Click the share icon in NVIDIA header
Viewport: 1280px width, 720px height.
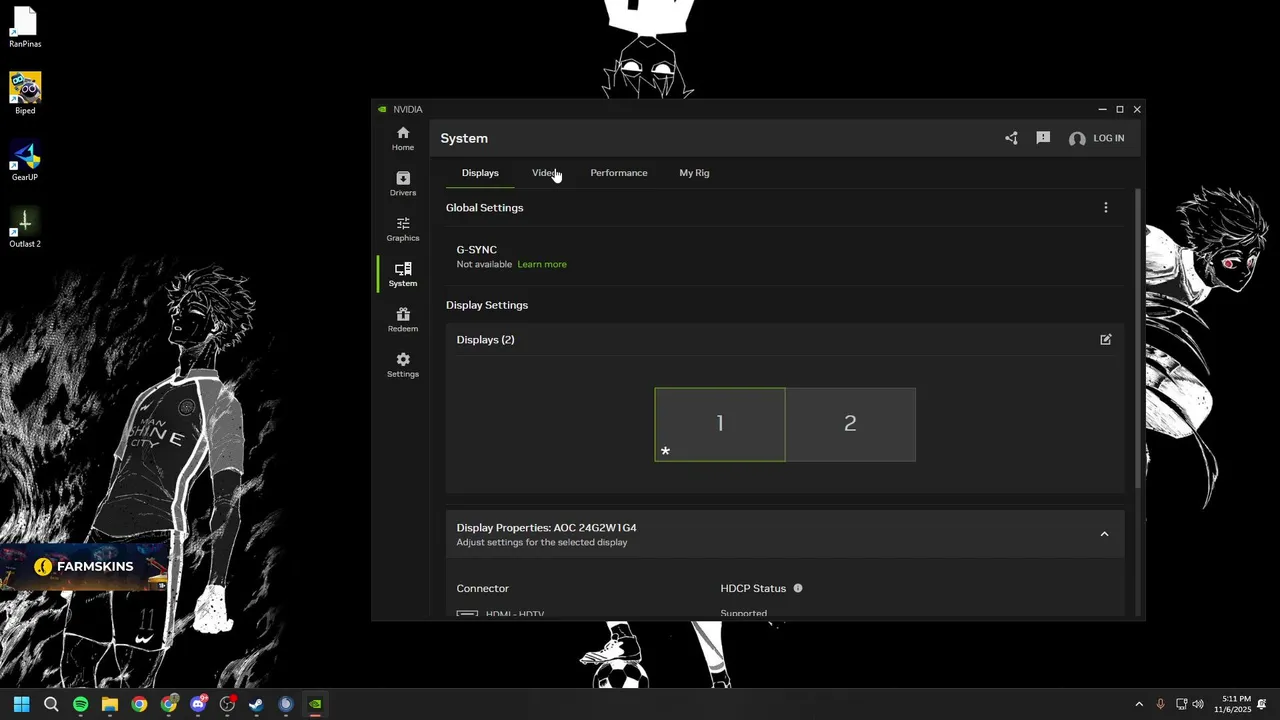coord(1011,138)
